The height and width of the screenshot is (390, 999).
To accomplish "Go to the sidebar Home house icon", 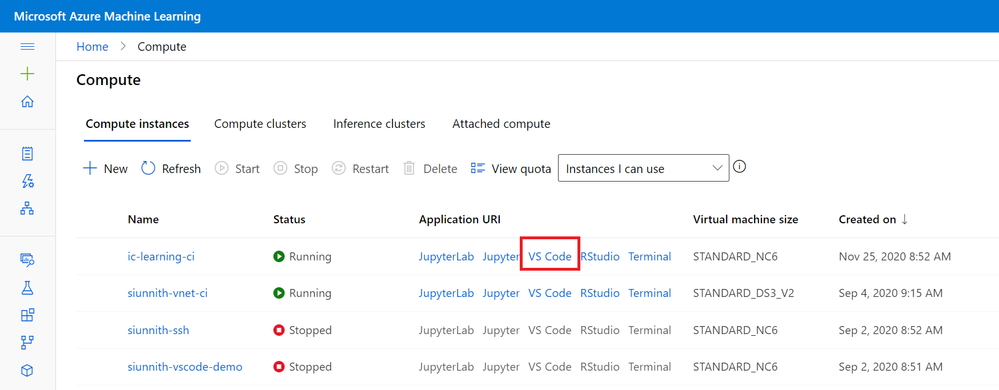I will click(x=27, y=101).
